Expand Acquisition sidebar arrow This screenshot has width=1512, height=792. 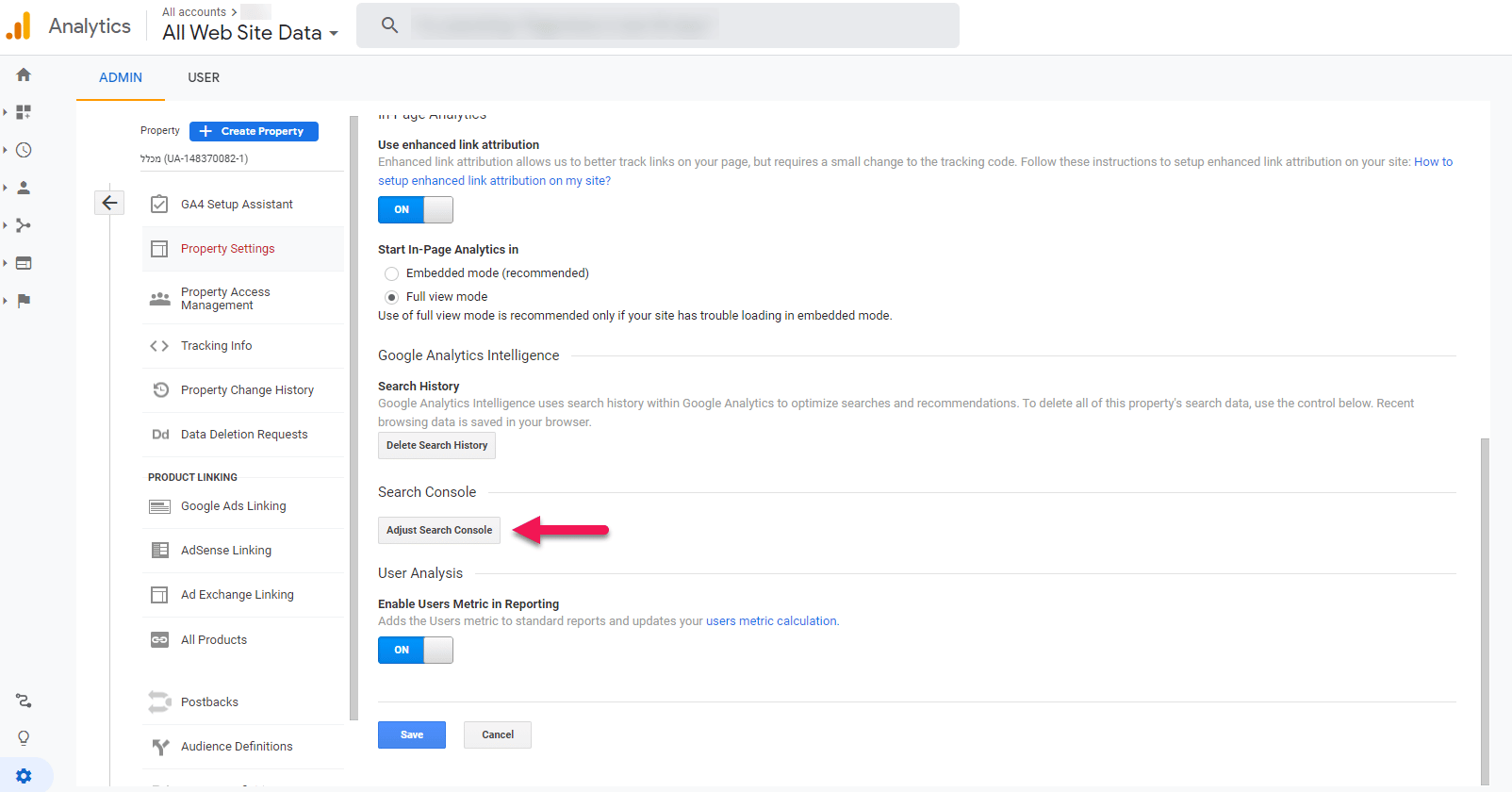[x=6, y=225]
